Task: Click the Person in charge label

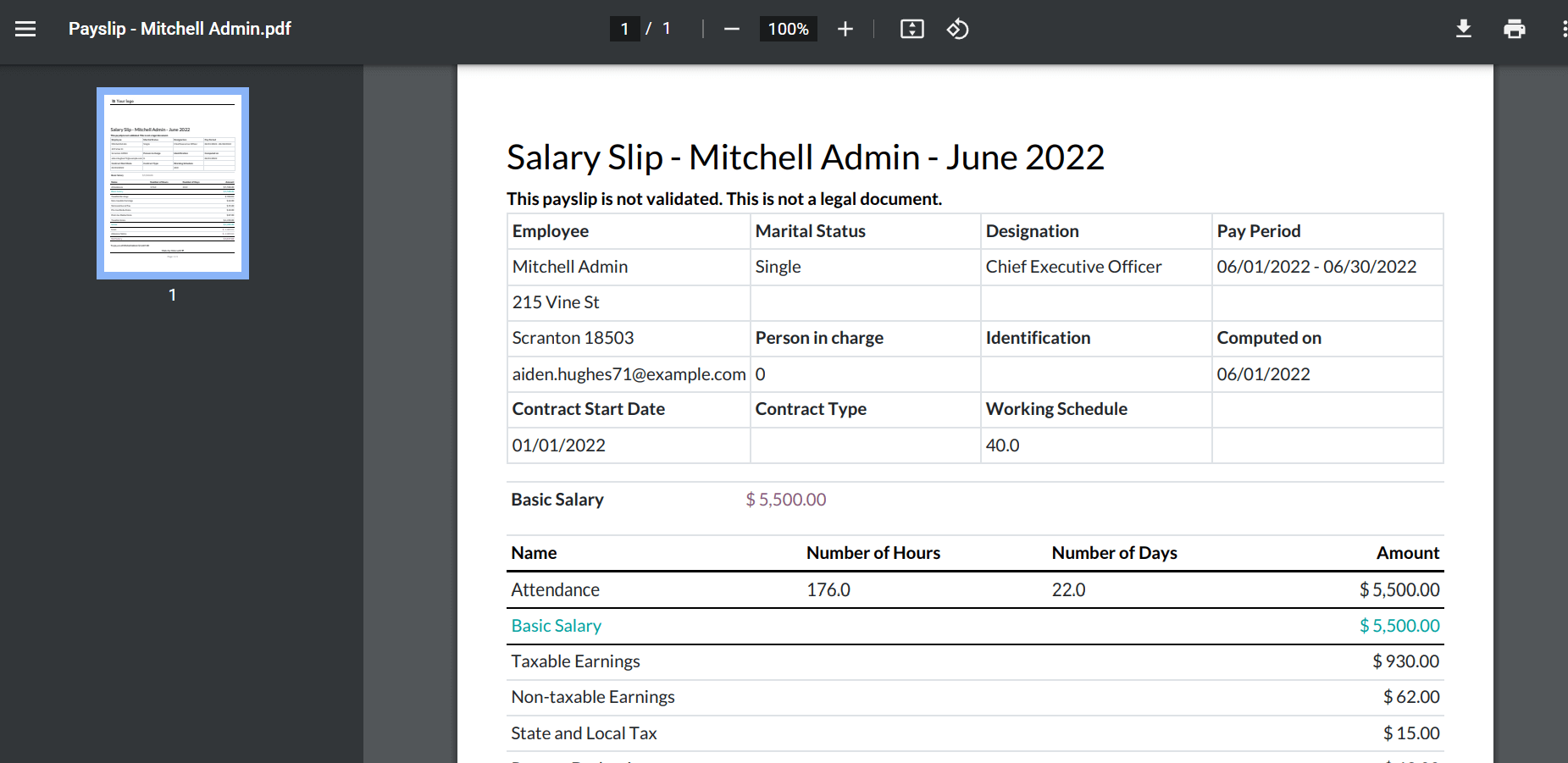Action: pyautogui.click(x=819, y=338)
